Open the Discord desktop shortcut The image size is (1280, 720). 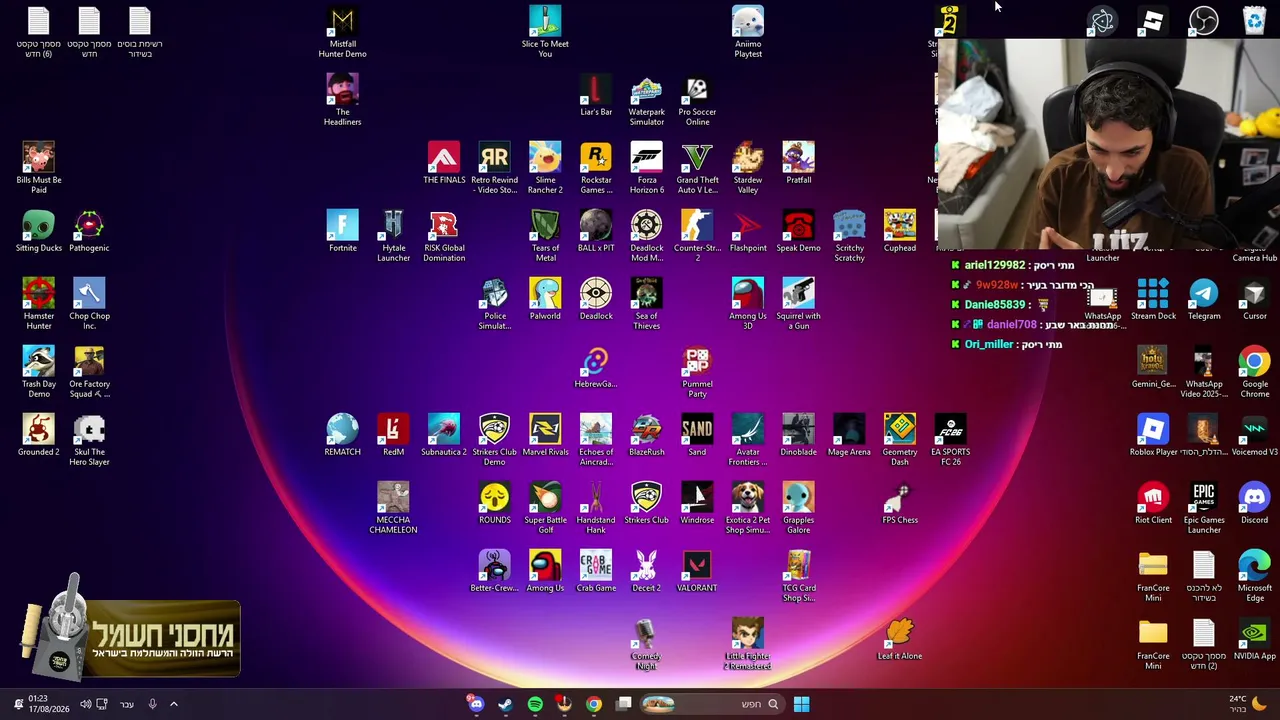[x=1254, y=504]
